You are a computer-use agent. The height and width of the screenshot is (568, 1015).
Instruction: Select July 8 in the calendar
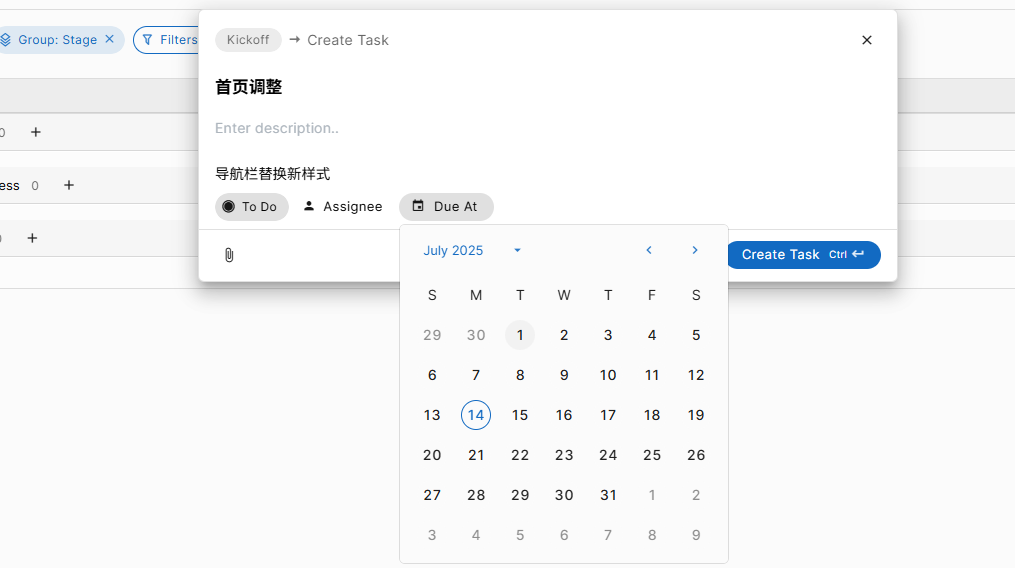coord(520,375)
